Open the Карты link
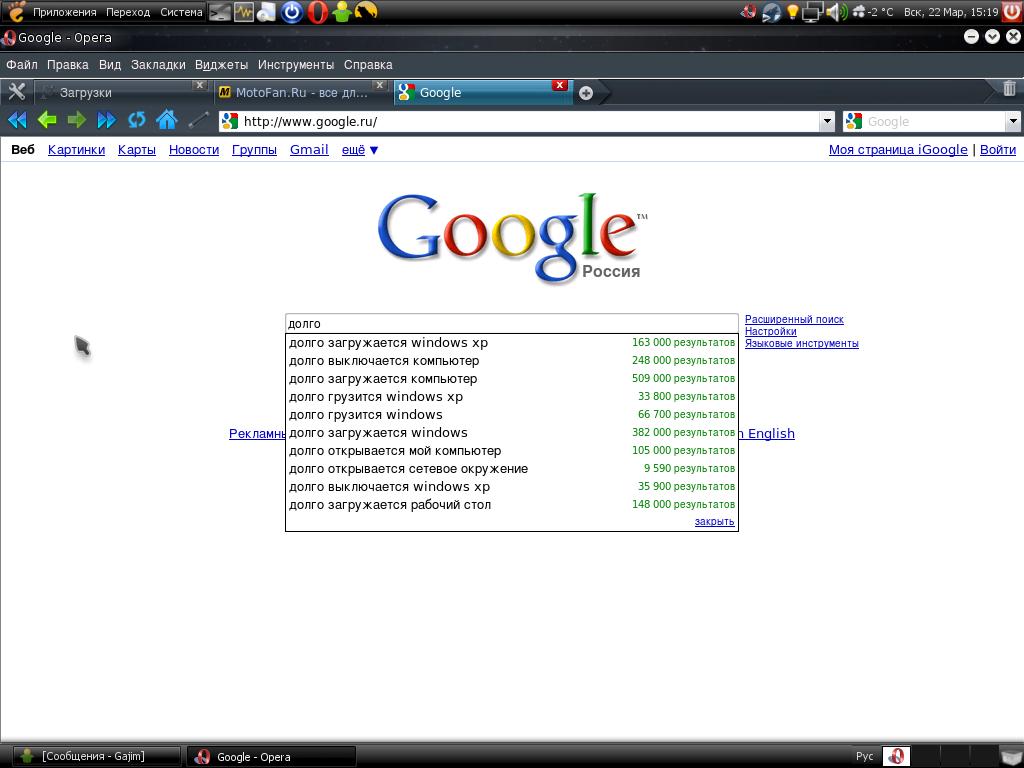The width and height of the screenshot is (1024, 768). click(136, 150)
